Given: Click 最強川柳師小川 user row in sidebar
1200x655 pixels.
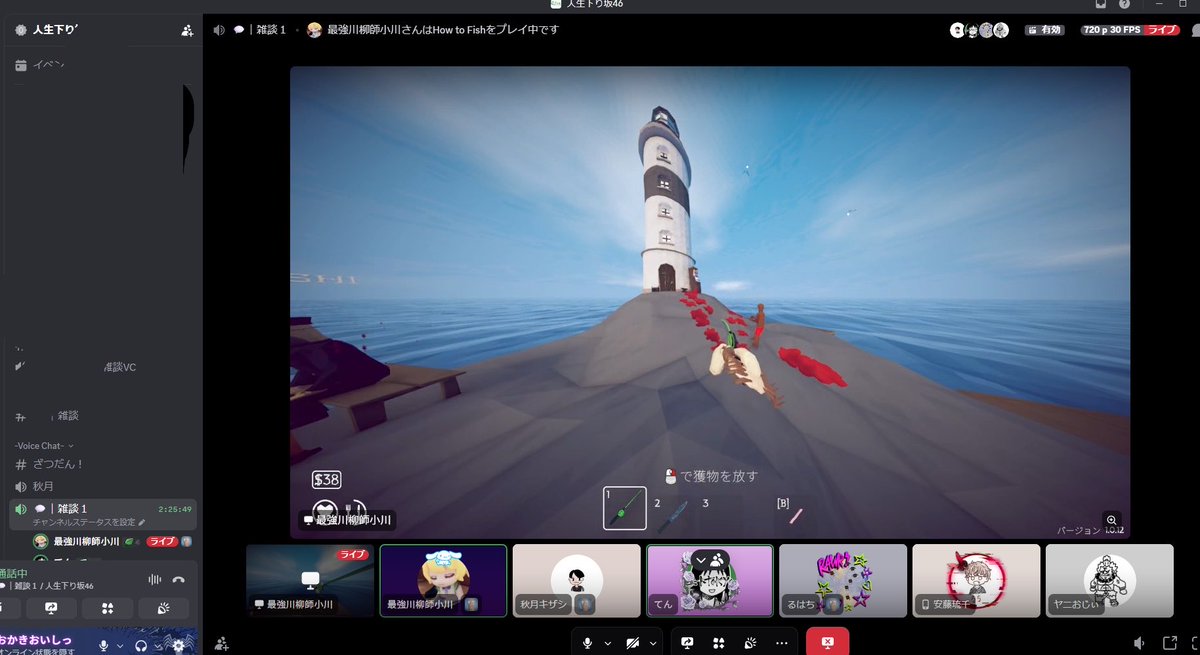Looking at the screenshot, I should tap(113, 541).
